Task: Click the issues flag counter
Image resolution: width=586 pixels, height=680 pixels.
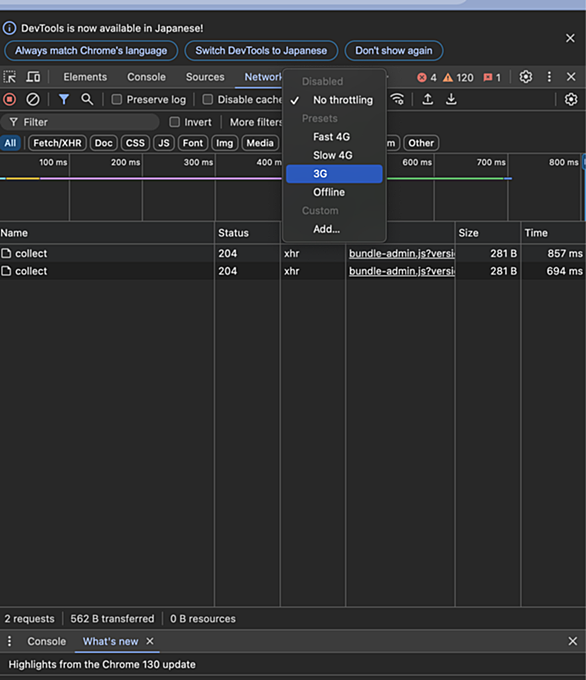Action: click(x=492, y=78)
